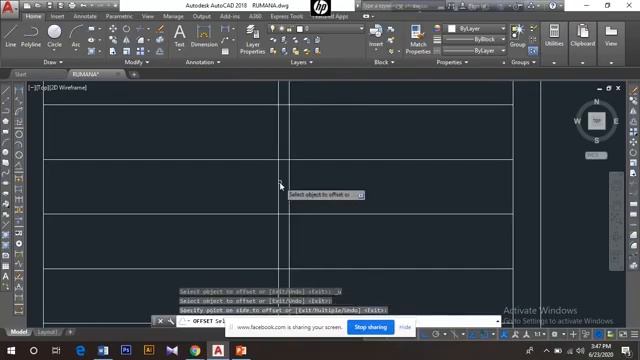Select the Line tool in Draw panel
This screenshot has height=360, width=640.
[11, 36]
